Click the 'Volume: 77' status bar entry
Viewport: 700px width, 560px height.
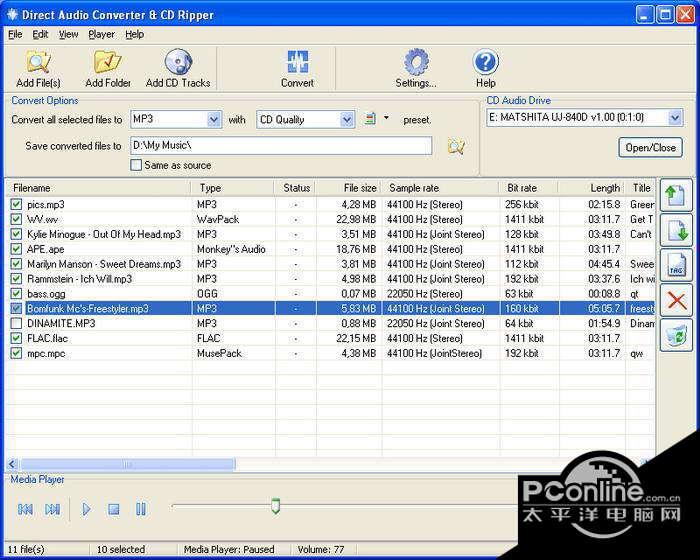point(321,549)
